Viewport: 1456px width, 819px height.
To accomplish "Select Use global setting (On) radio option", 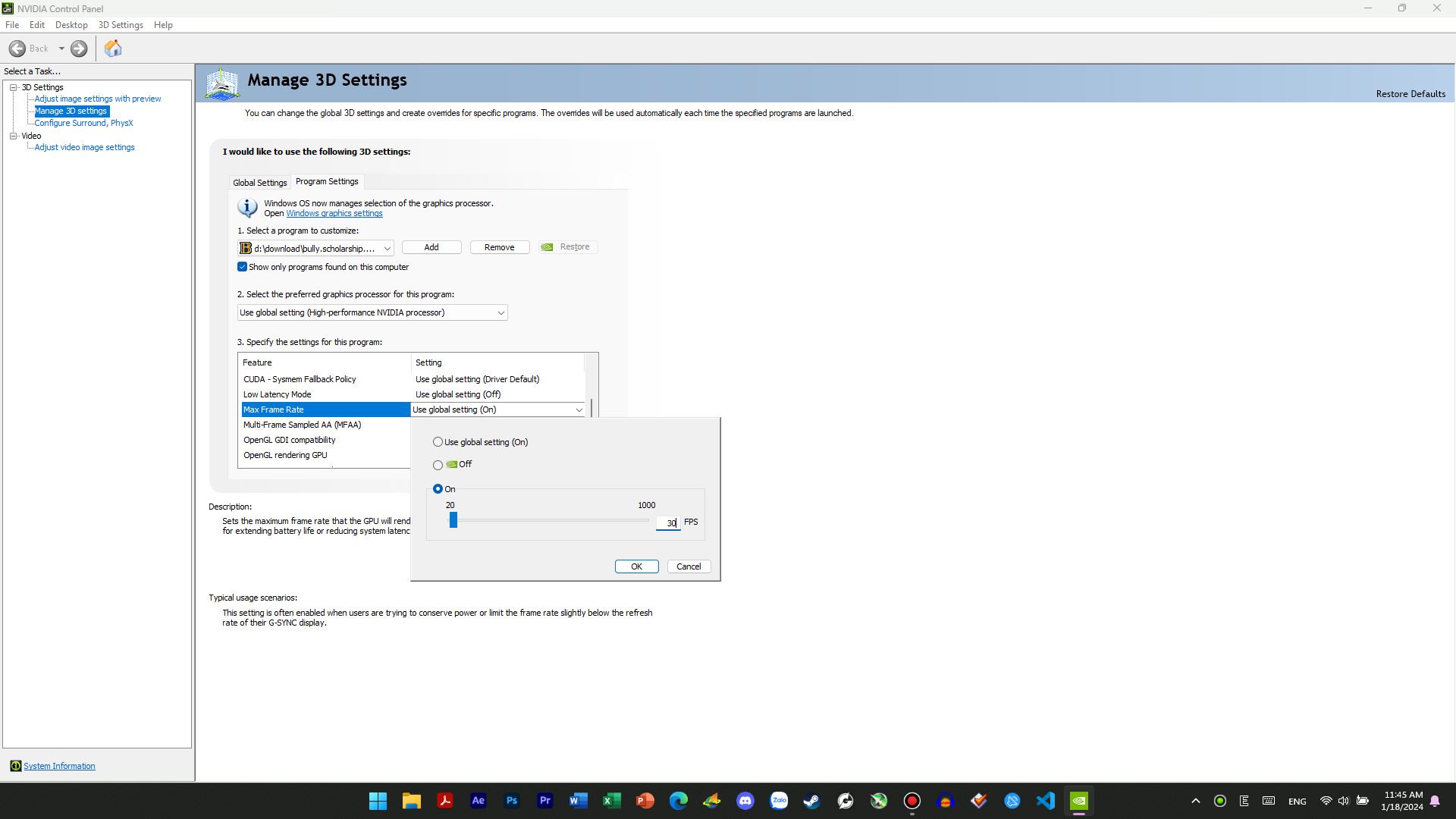I will 438,442.
